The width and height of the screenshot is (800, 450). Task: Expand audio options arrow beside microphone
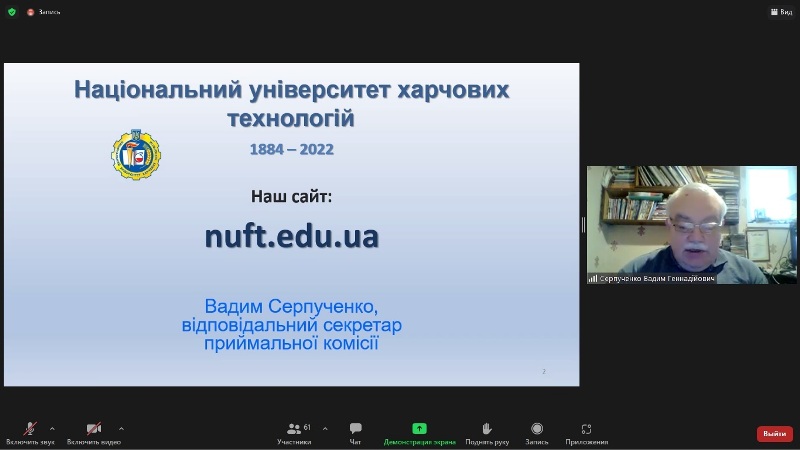tap(52, 429)
